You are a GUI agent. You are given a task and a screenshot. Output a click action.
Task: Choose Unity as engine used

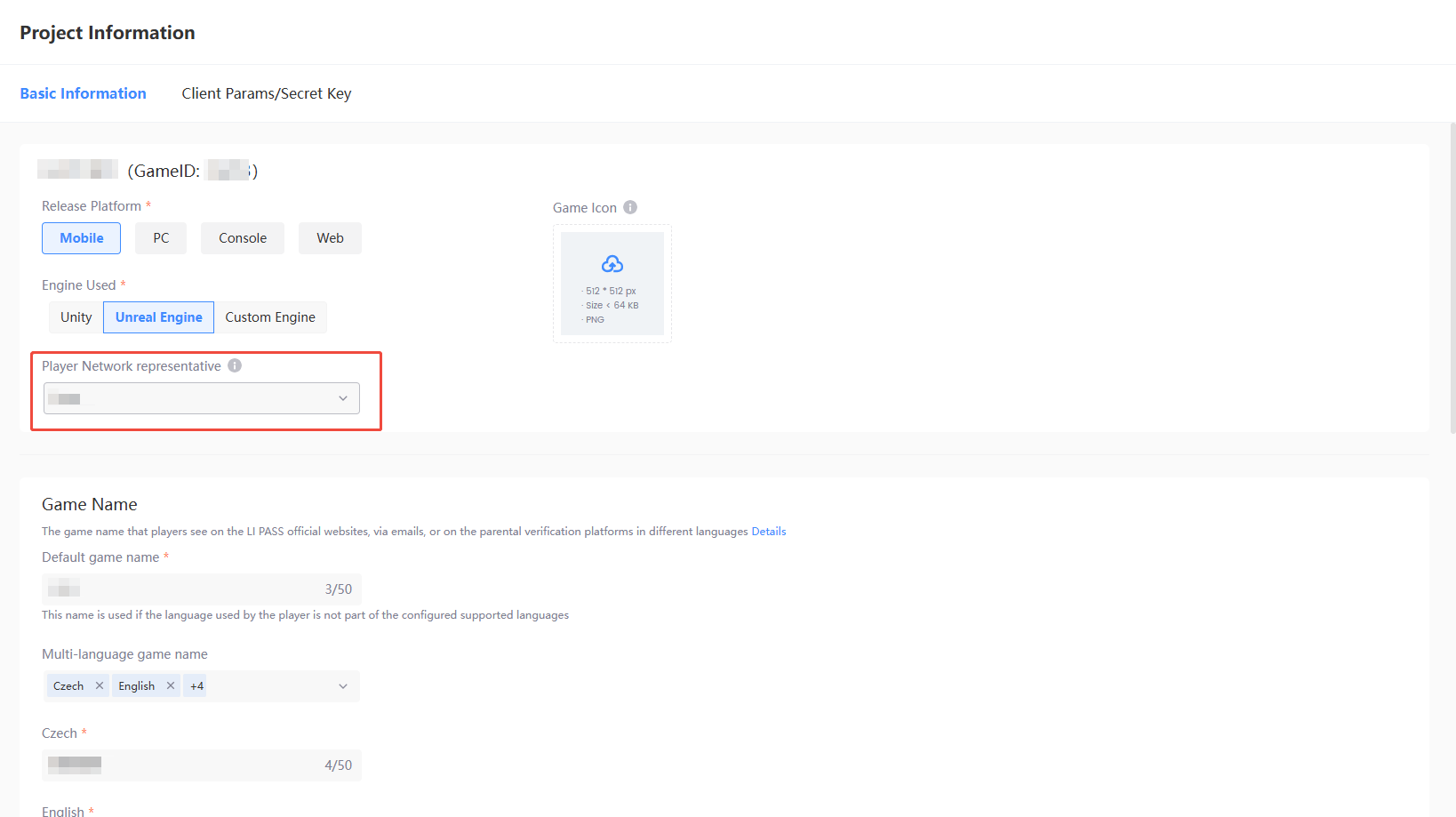[x=76, y=317]
